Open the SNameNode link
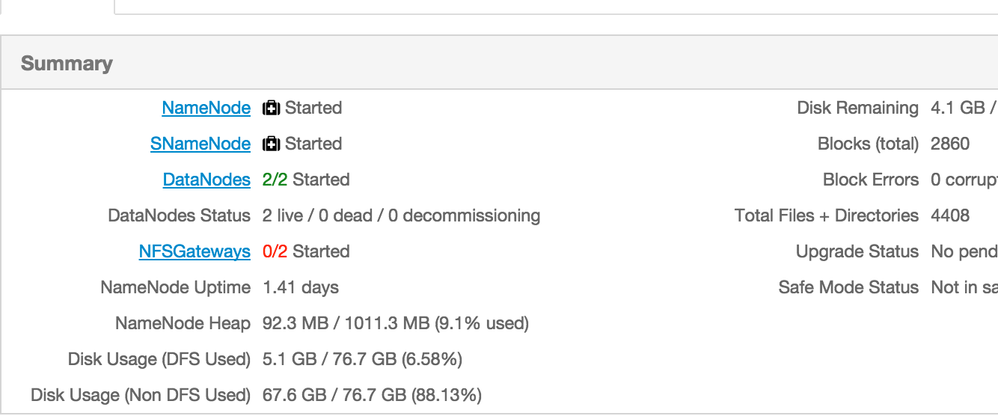 coord(200,144)
